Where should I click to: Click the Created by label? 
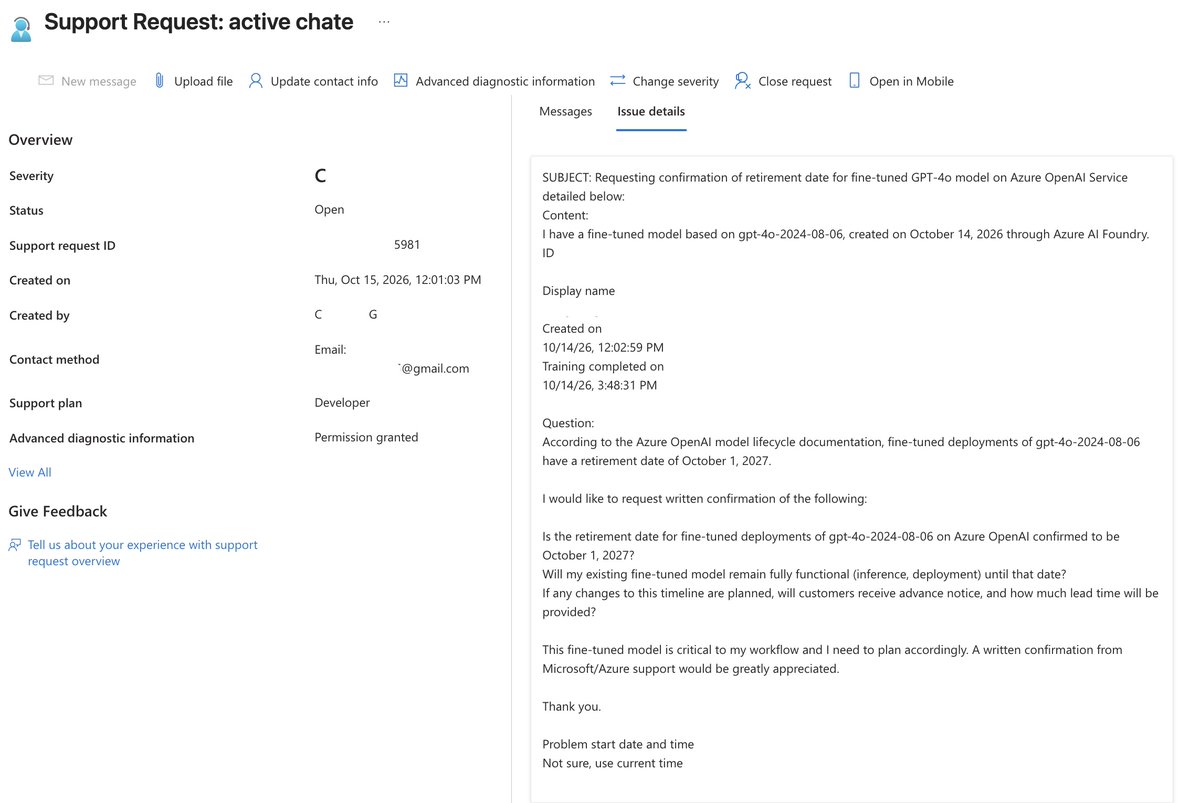[x=39, y=316]
